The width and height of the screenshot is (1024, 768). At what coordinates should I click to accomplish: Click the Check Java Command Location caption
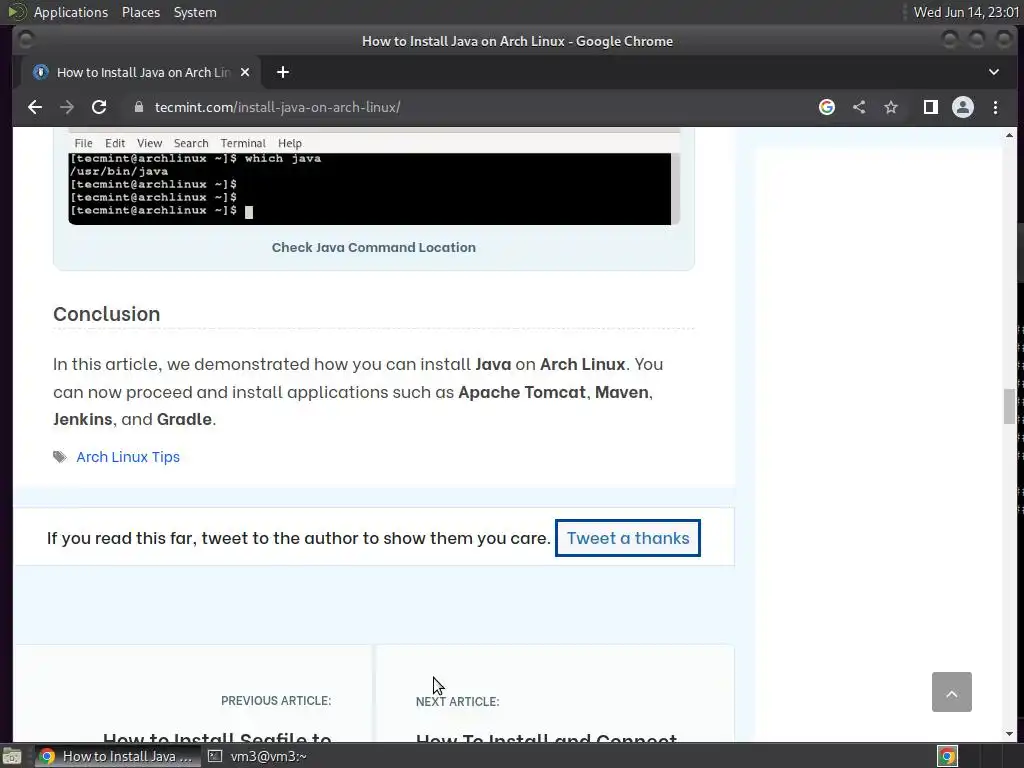[x=374, y=248]
